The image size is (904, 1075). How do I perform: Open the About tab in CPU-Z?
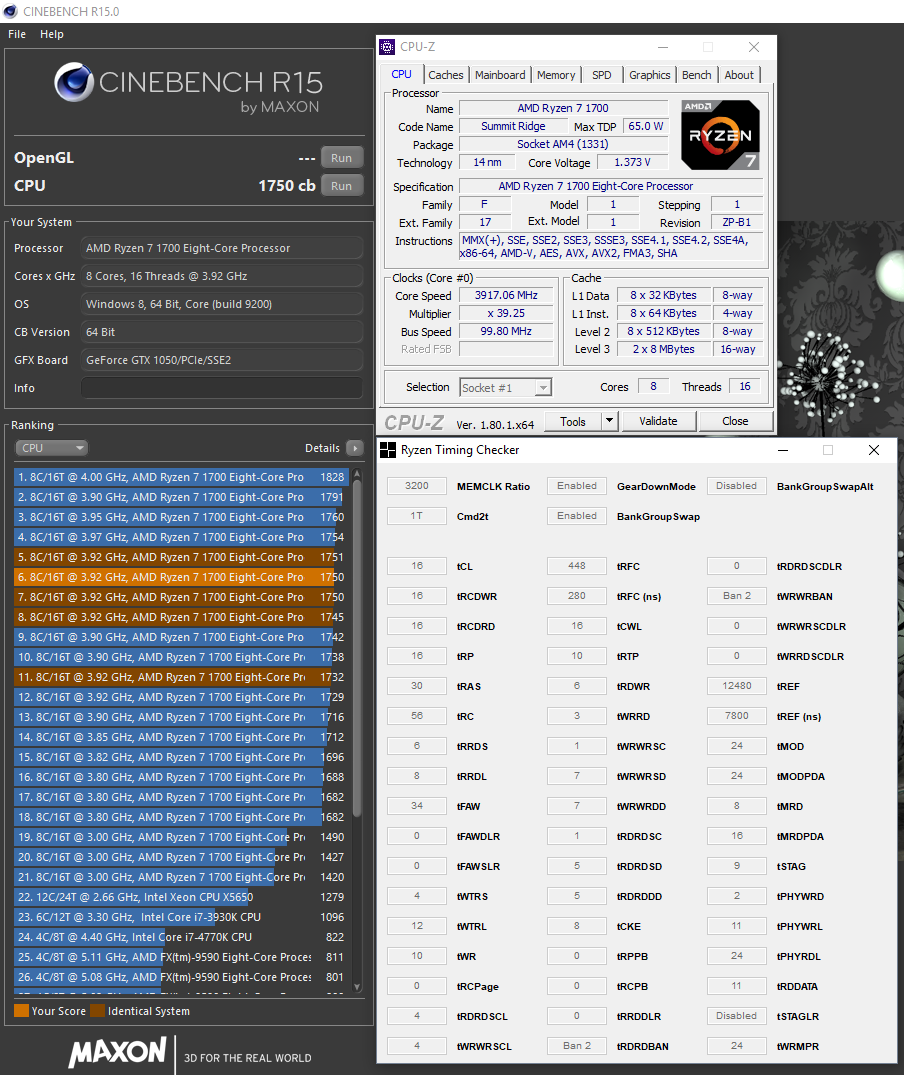739,75
